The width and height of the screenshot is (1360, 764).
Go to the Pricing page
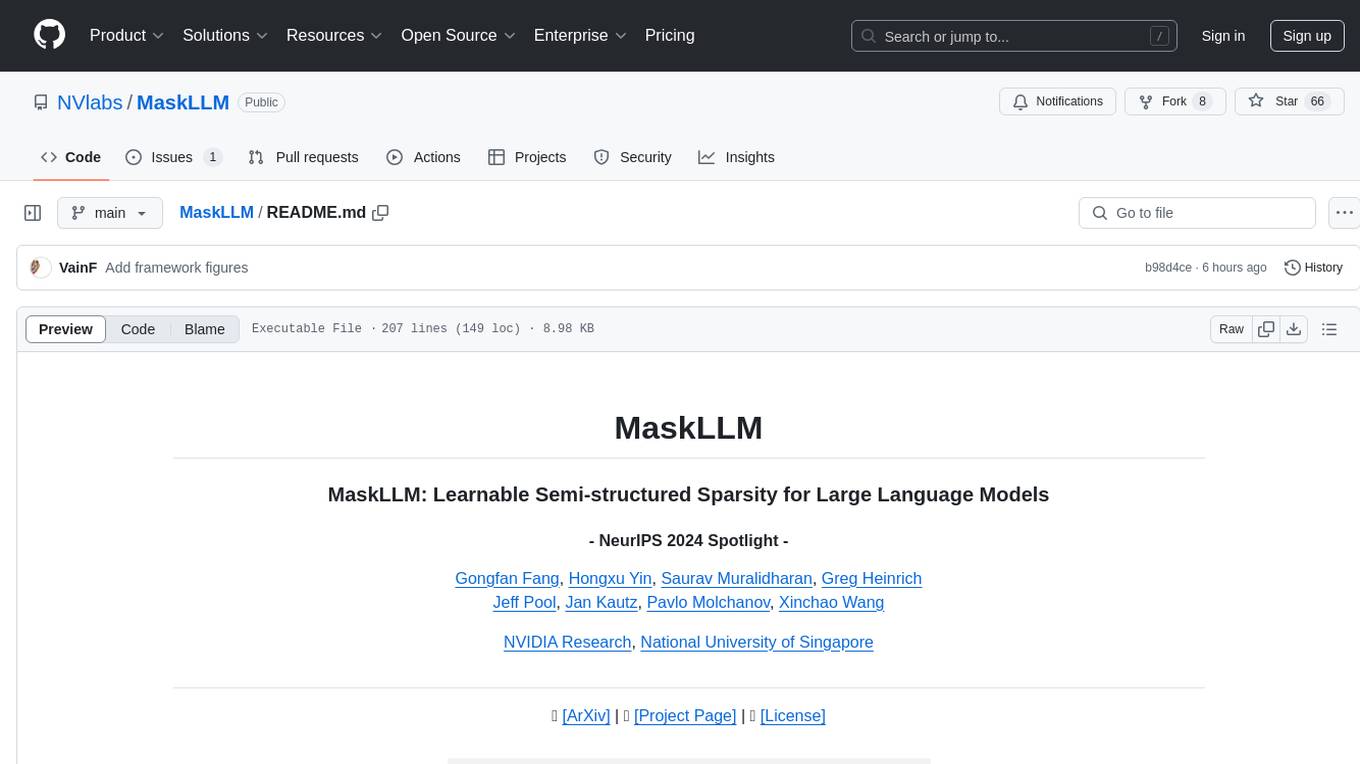(670, 35)
